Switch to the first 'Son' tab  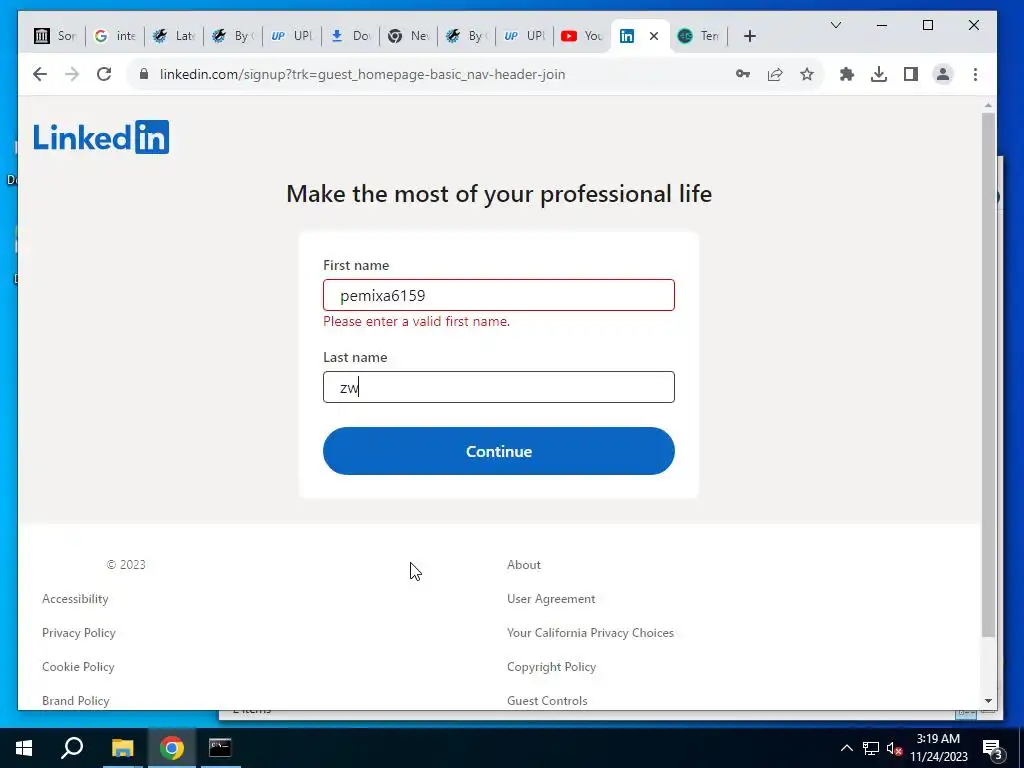(56, 36)
